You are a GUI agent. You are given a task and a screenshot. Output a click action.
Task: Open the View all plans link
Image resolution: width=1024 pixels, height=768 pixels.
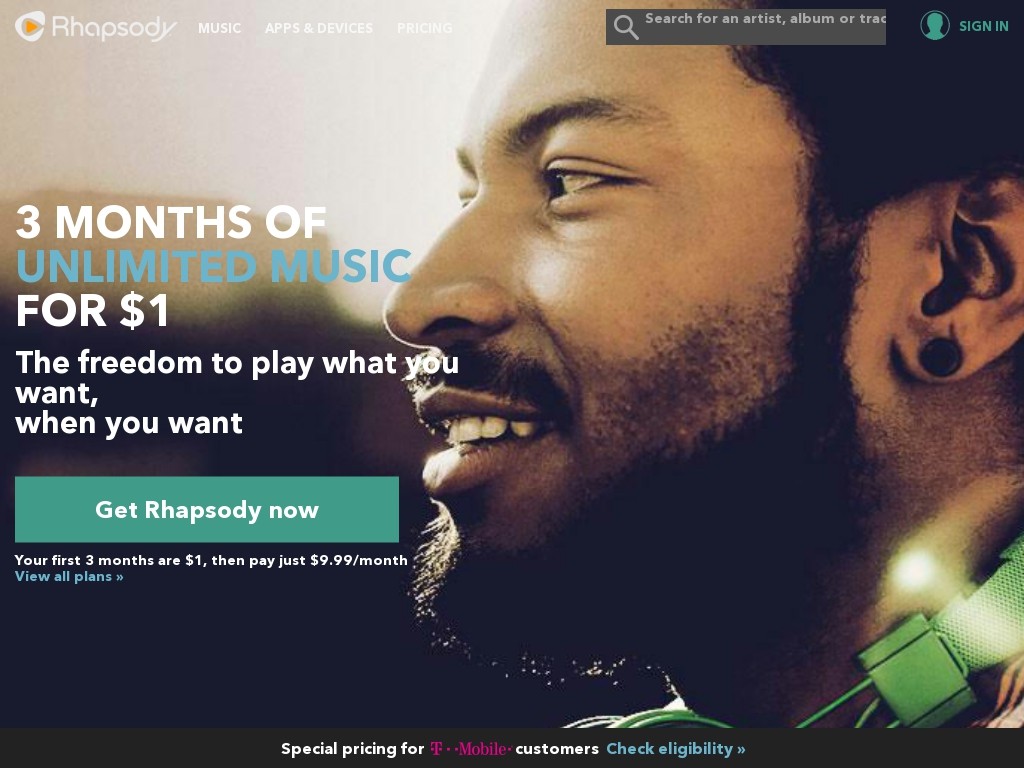coord(69,577)
